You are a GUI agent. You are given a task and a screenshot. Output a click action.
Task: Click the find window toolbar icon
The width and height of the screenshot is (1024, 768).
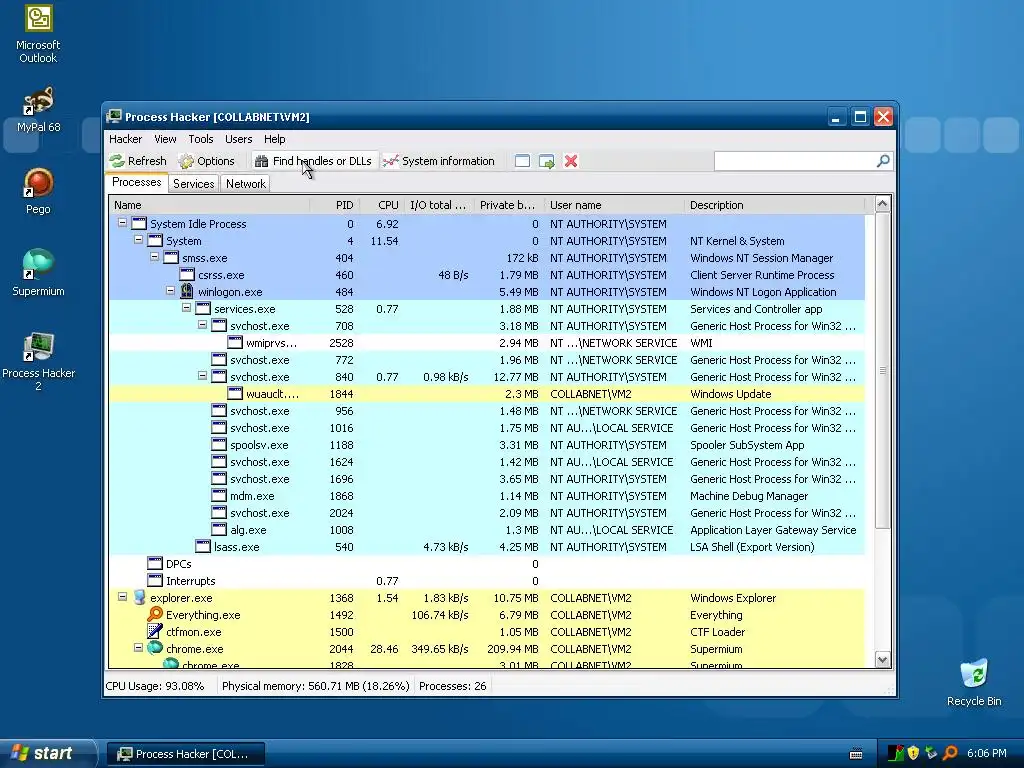(x=522, y=161)
